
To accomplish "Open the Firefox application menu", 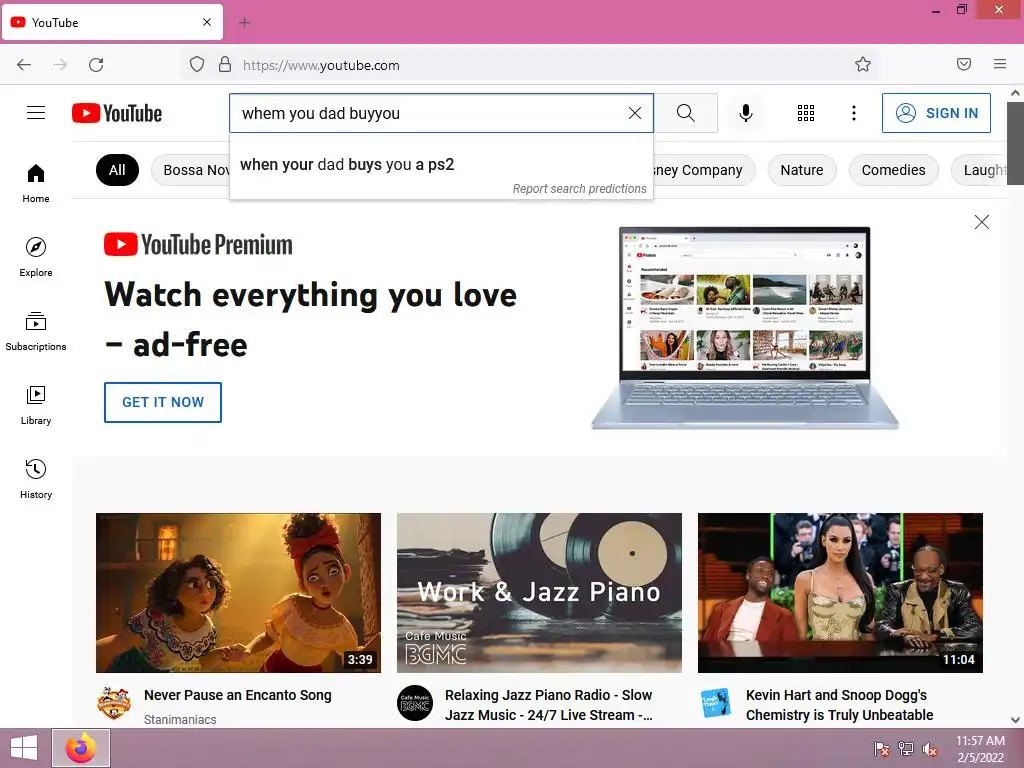I will pyautogui.click(x=1000, y=64).
